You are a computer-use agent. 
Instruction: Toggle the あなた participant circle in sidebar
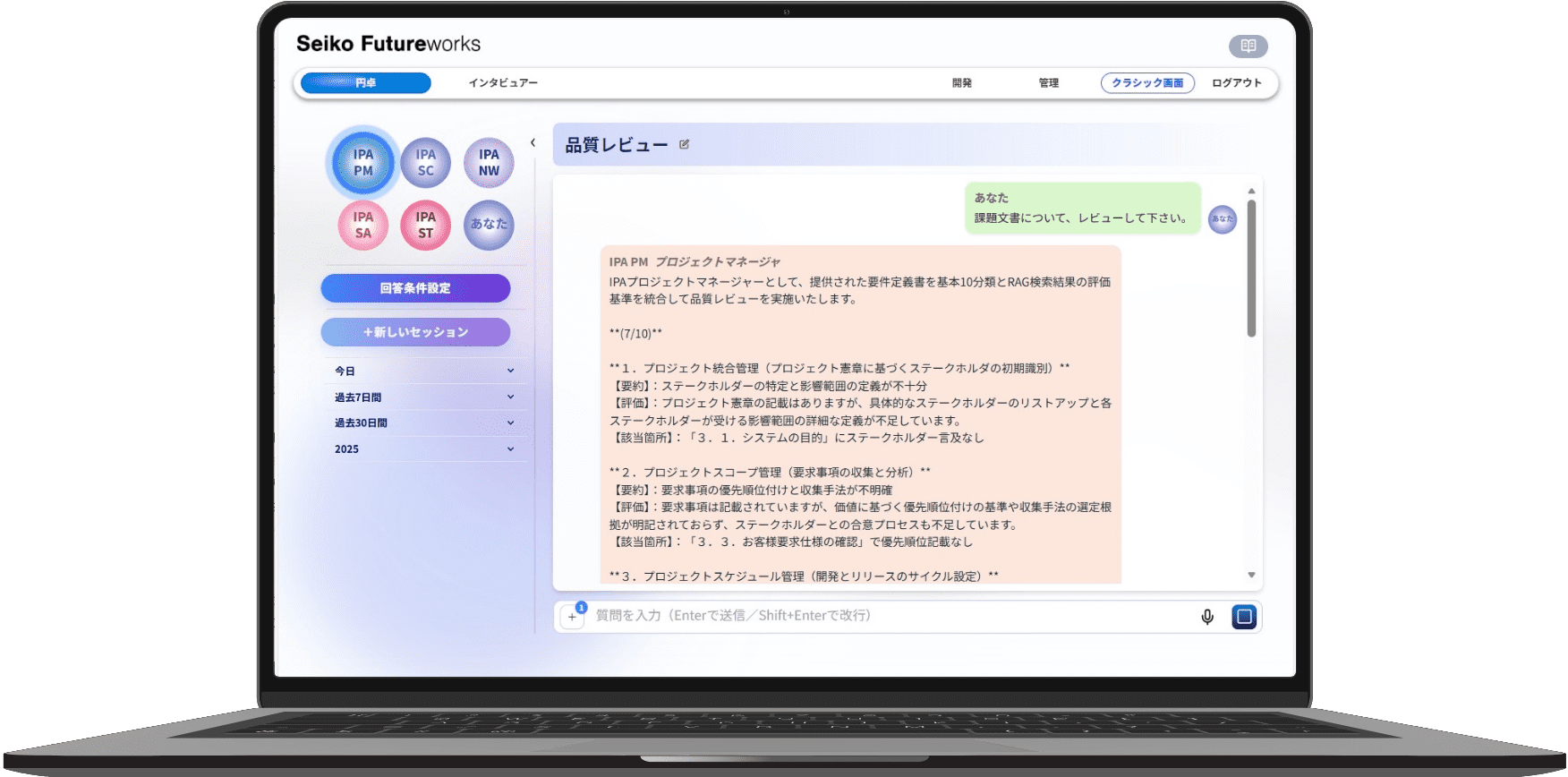489,225
